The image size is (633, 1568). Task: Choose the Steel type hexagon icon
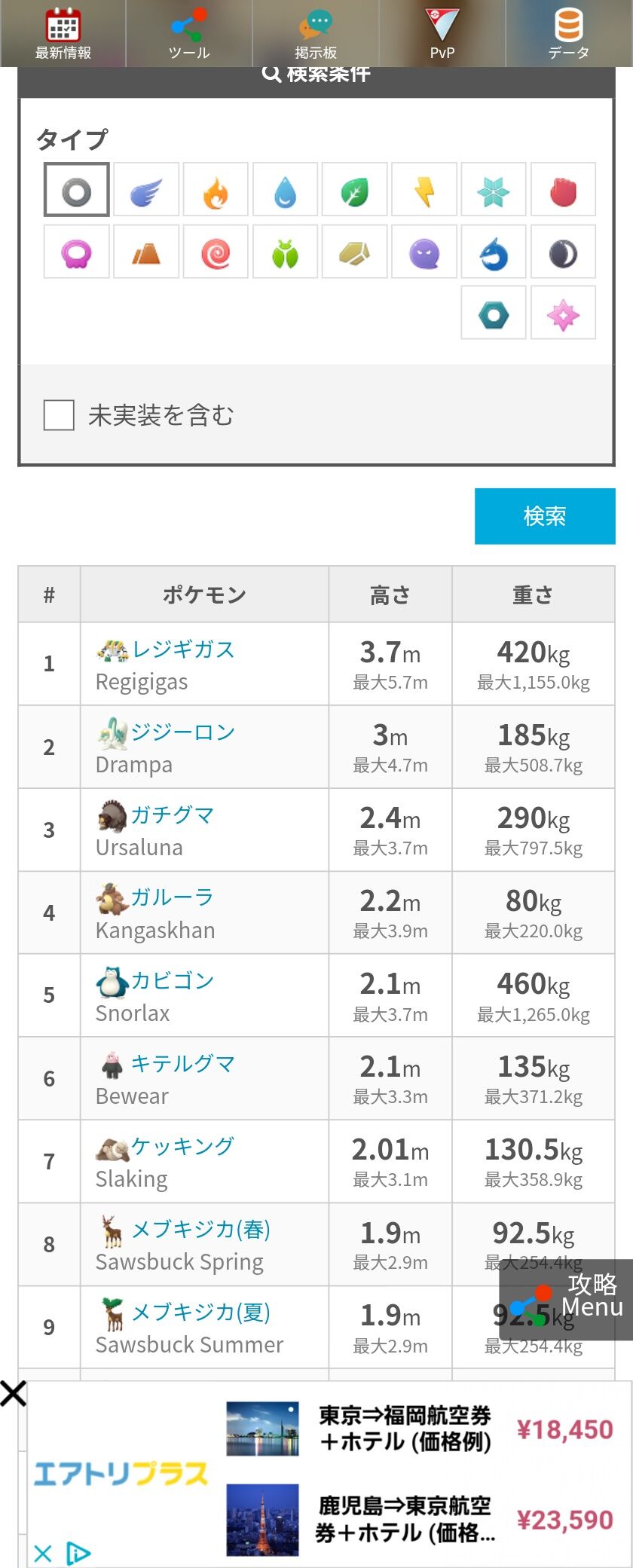(x=494, y=313)
